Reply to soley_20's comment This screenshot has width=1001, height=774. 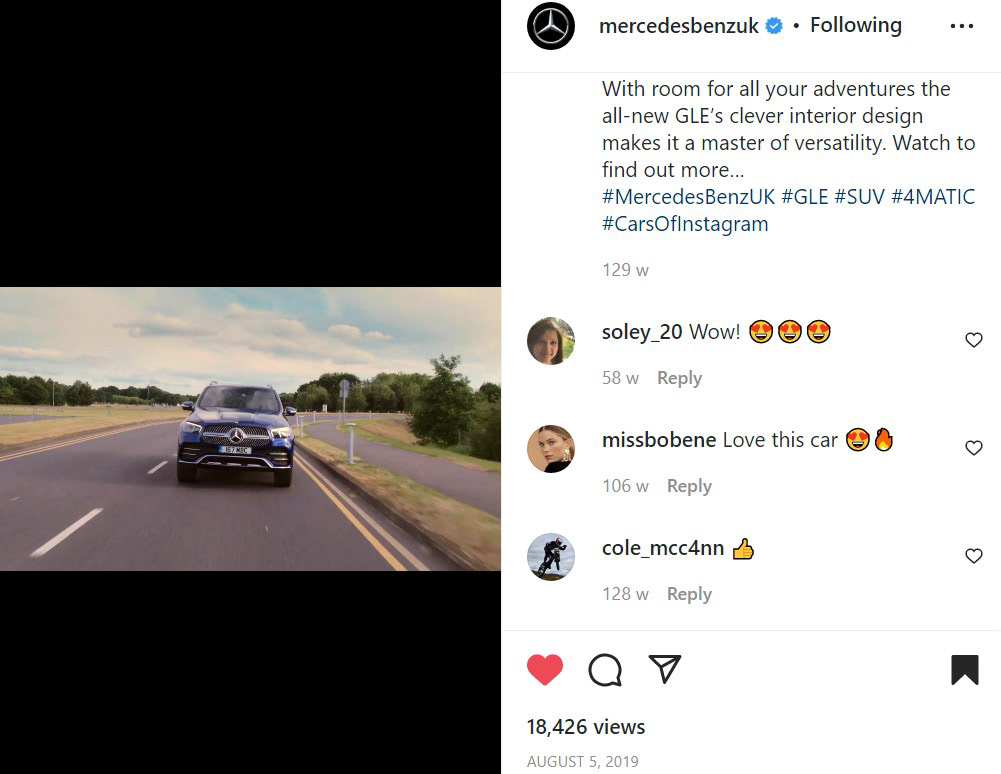click(x=679, y=378)
